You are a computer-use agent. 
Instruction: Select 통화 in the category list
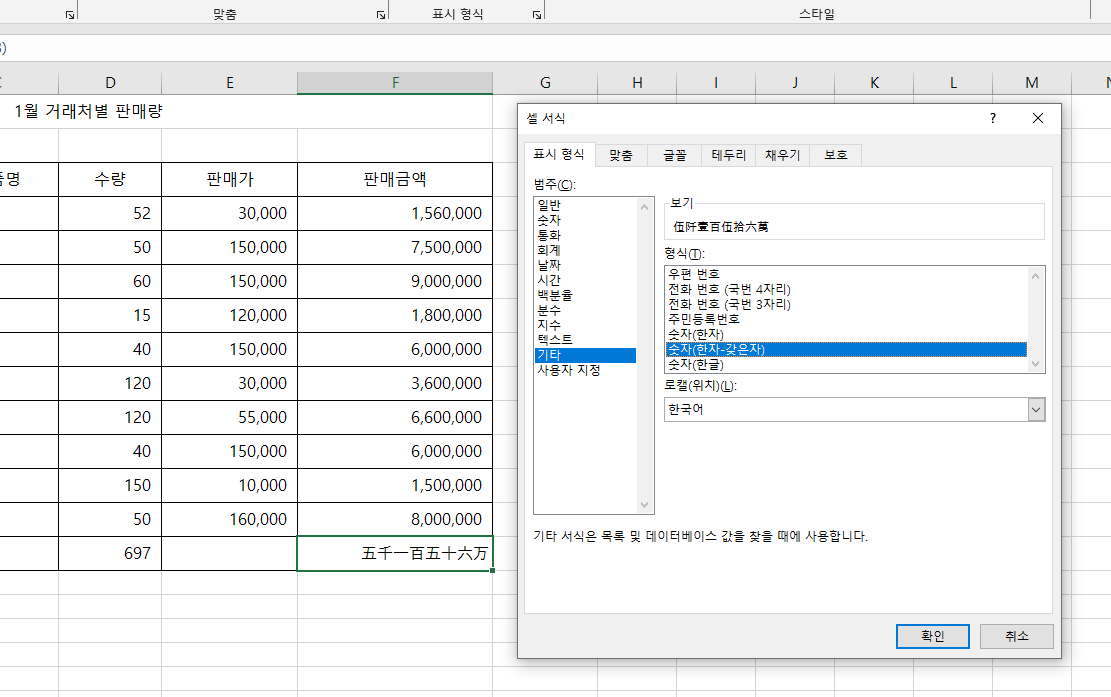[585, 235]
